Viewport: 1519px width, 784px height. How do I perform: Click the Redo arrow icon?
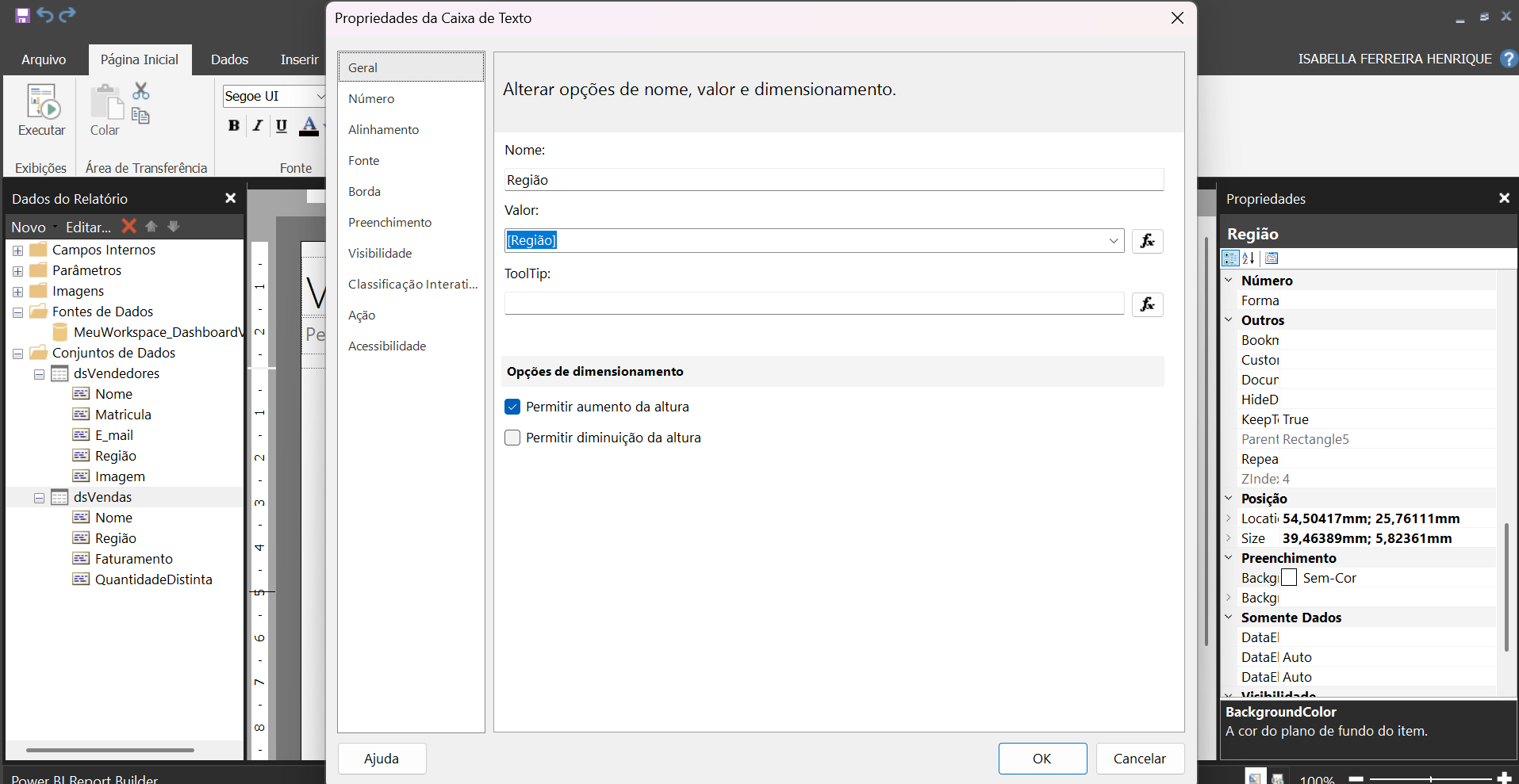pyautogui.click(x=67, y=15)
